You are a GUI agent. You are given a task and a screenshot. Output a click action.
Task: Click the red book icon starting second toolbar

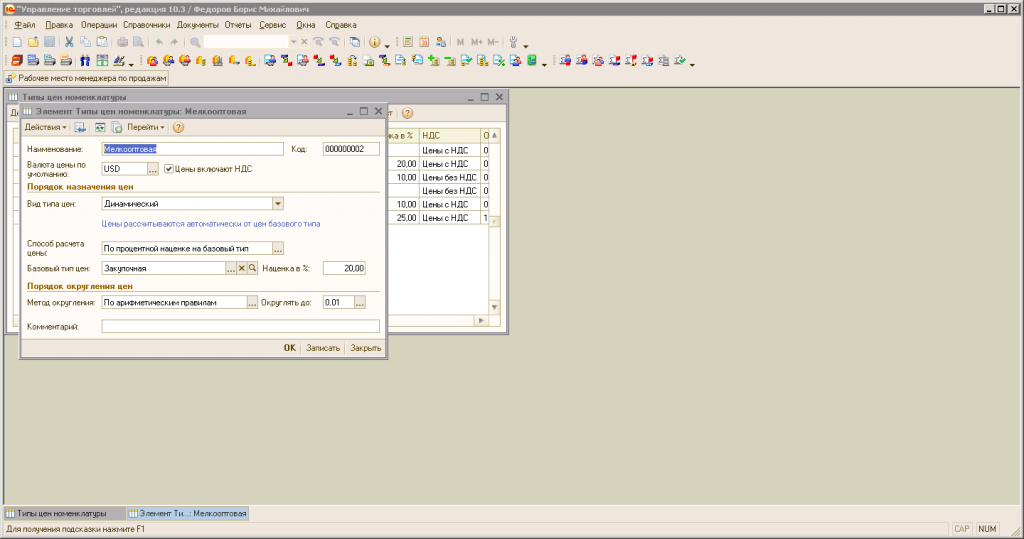tap(17, 61)
